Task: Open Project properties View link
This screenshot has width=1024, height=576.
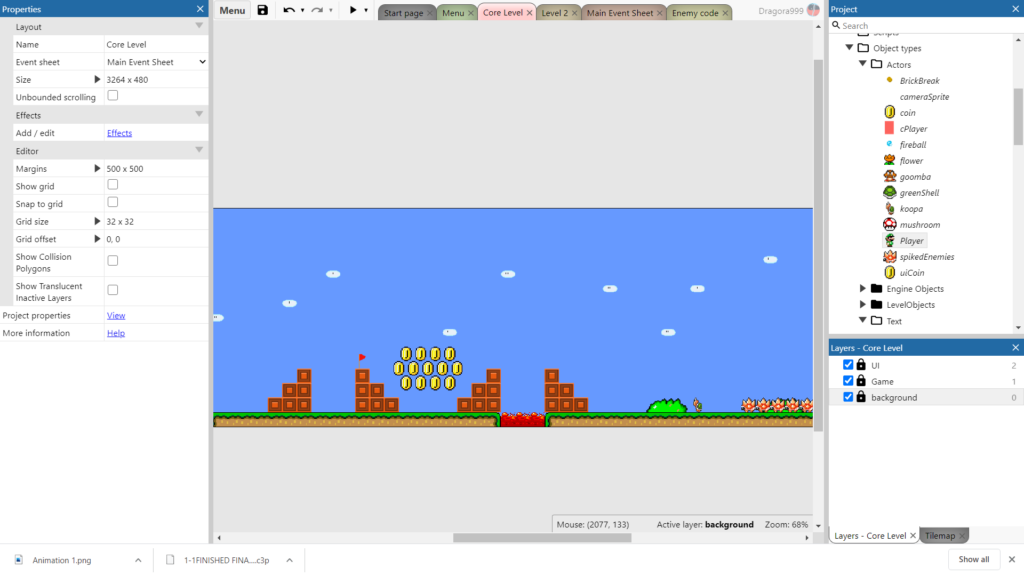Action: [x=116, y=315]
